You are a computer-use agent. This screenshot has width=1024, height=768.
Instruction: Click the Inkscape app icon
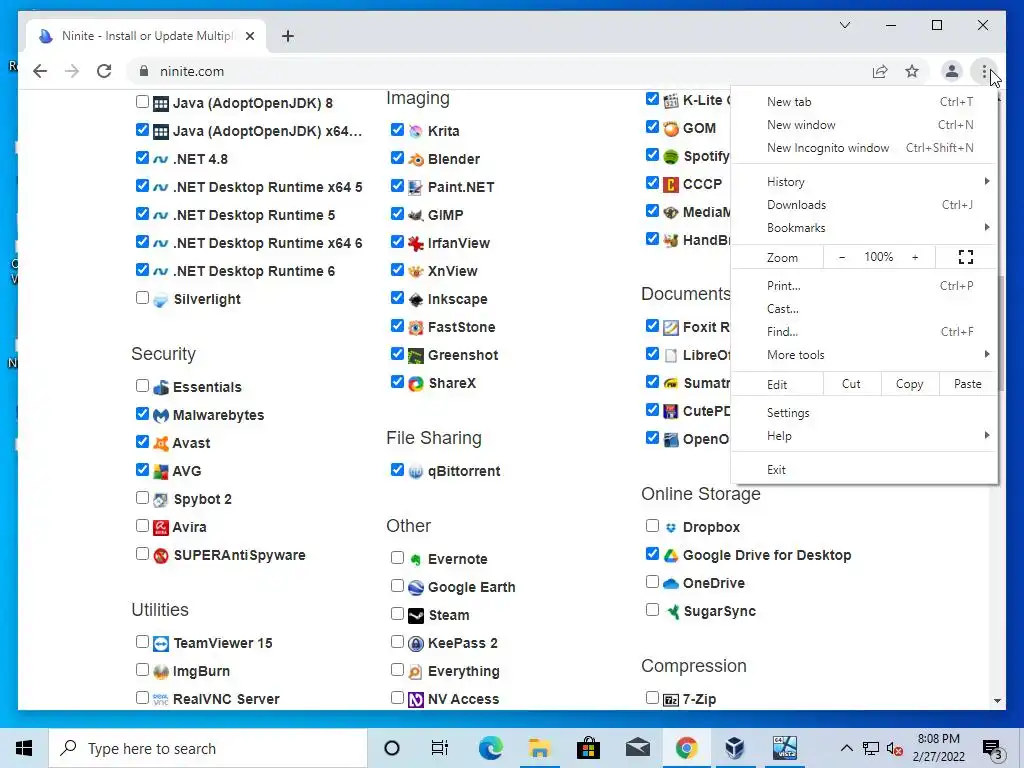pos(415,300)
